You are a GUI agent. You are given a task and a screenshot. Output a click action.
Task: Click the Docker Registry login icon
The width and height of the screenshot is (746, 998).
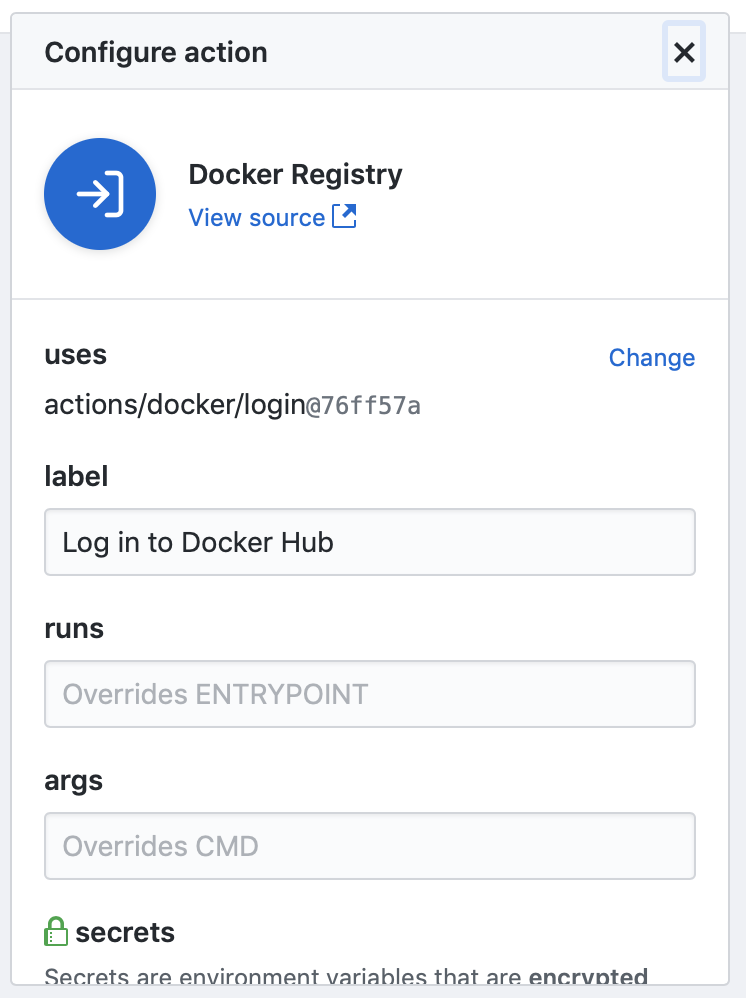tap(100, 194)
